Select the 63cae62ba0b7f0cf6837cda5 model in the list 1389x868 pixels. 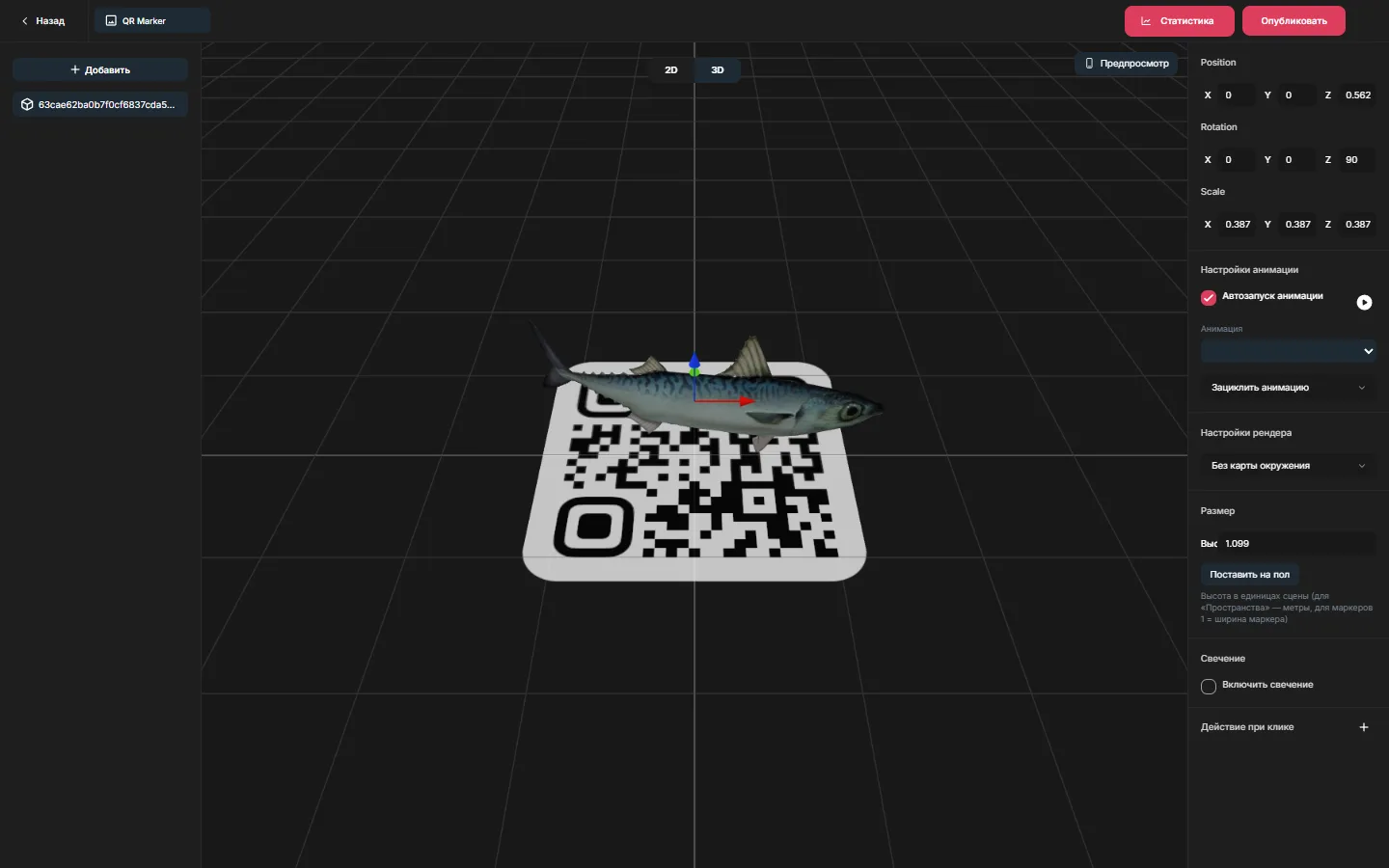(x=100, y=104)
